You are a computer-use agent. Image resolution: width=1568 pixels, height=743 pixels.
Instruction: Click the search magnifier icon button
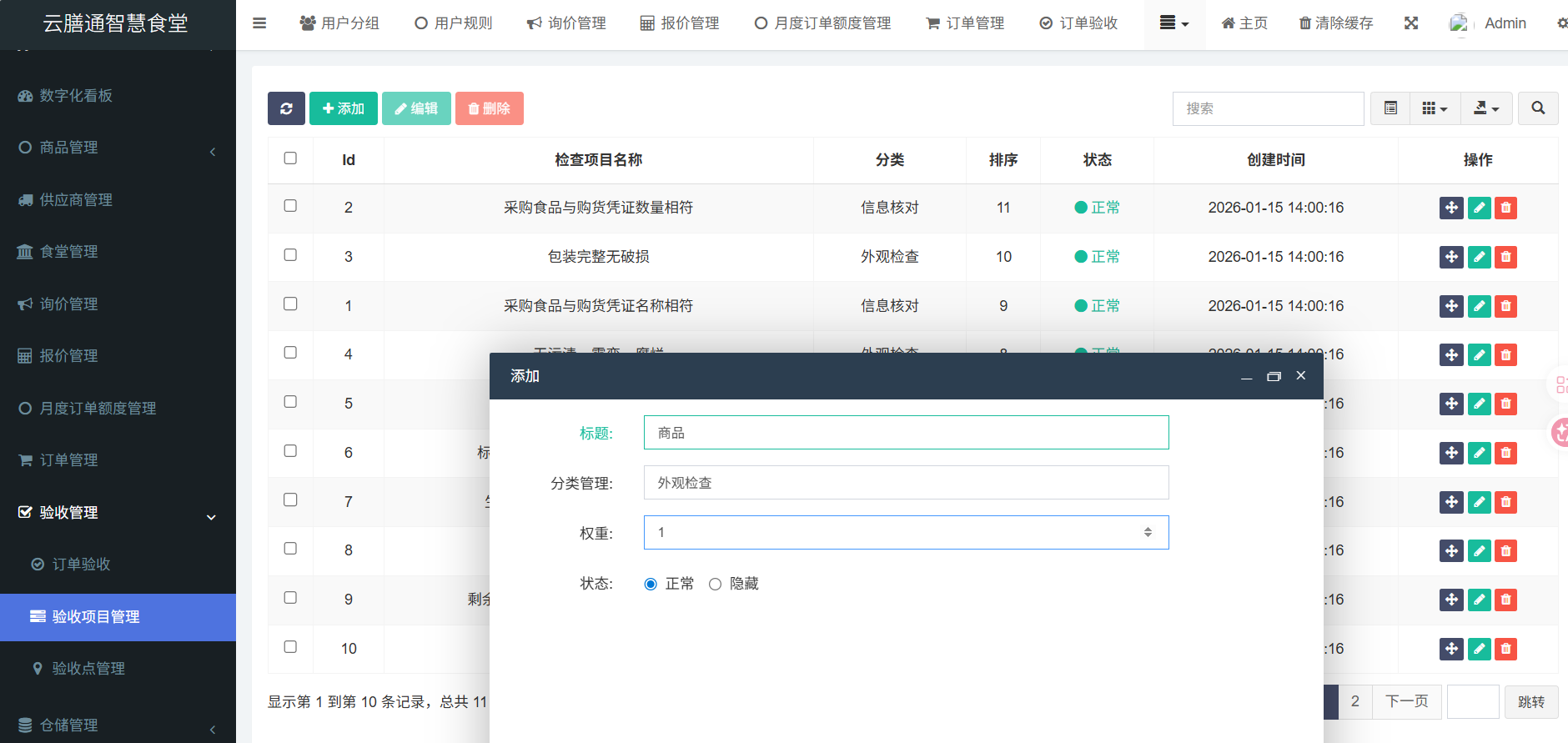click(1538, 108)
